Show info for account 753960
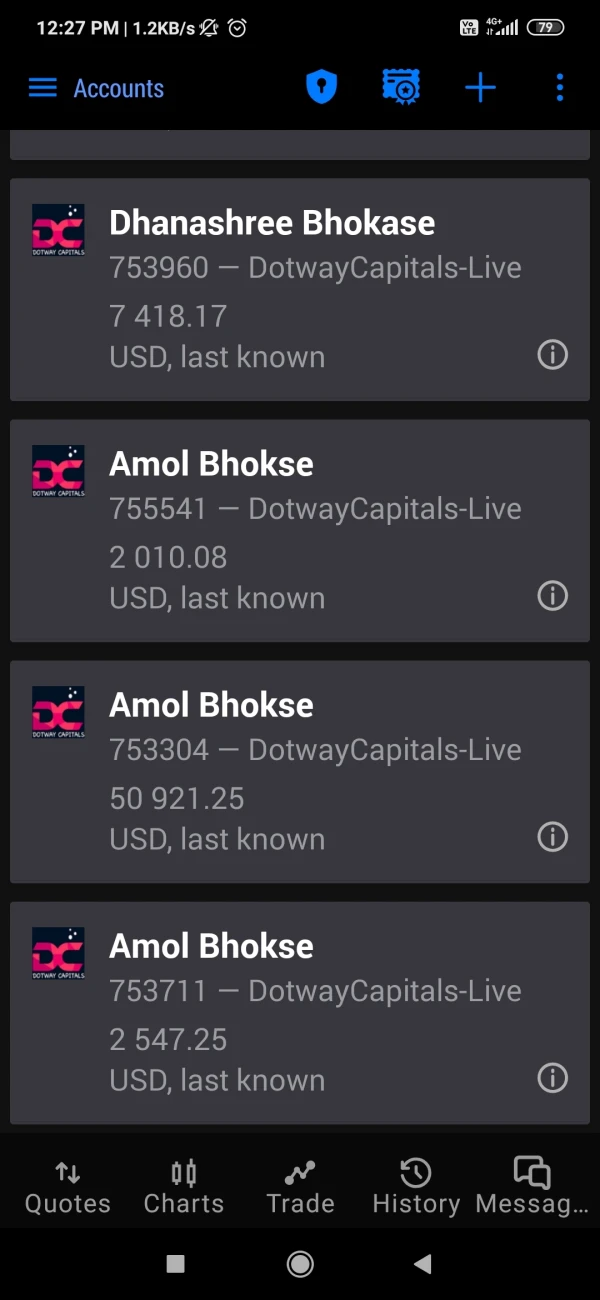 click(552, 354)
